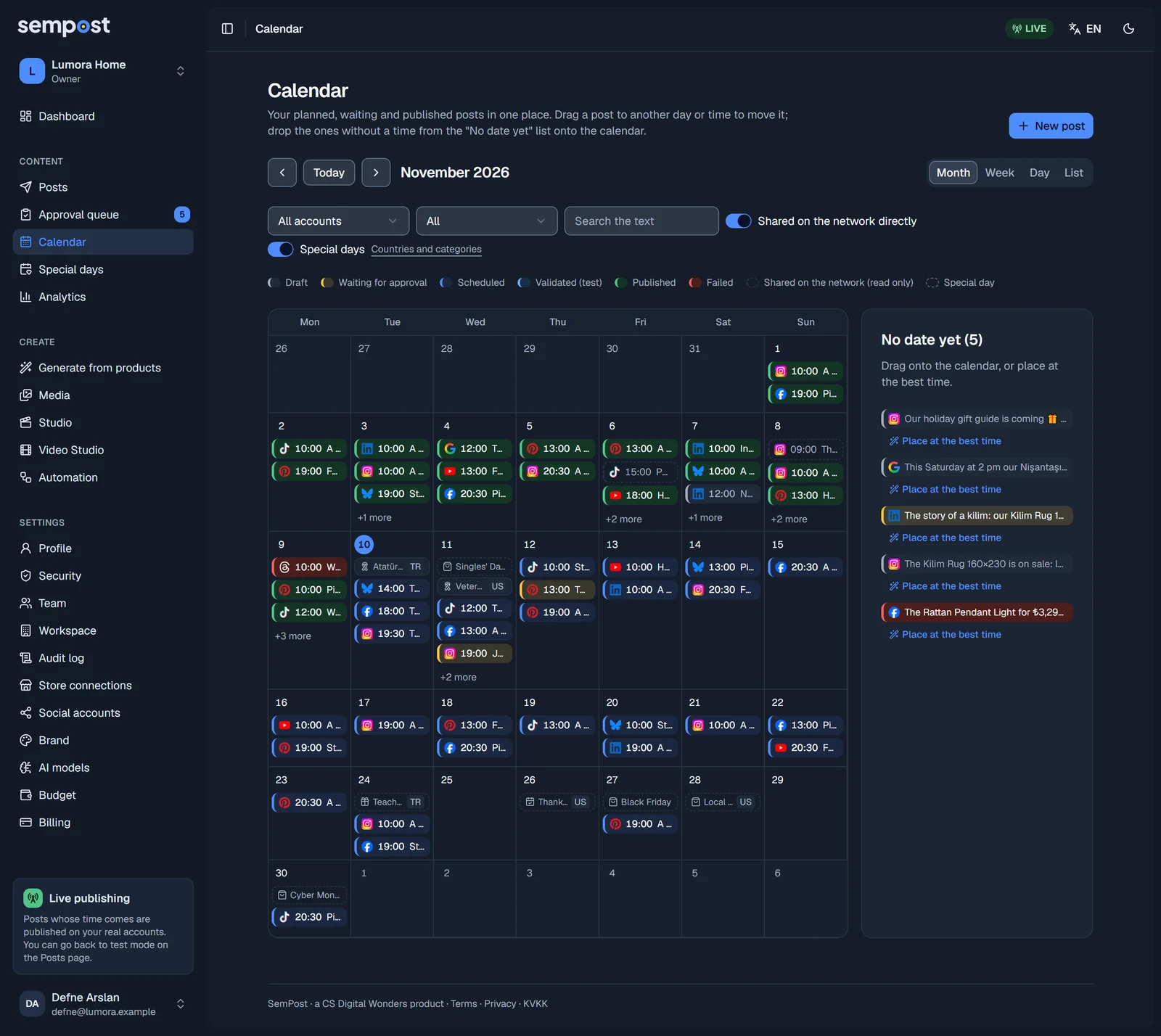Open Security settings
Viewport: 1161px width, 1036px height.
pos(103,576)
